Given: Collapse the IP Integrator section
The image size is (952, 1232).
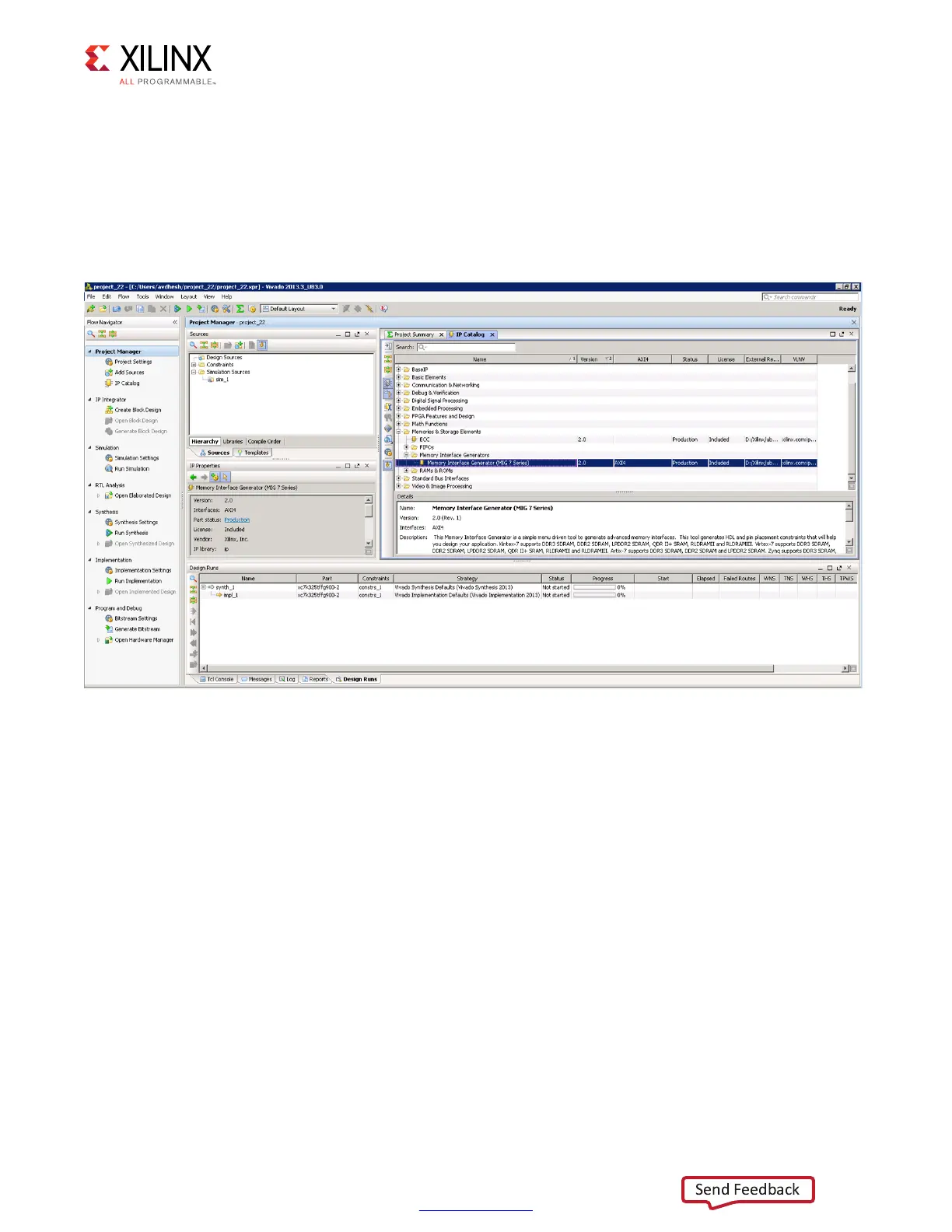Looking at the screenshot, I should pos(89,400).
